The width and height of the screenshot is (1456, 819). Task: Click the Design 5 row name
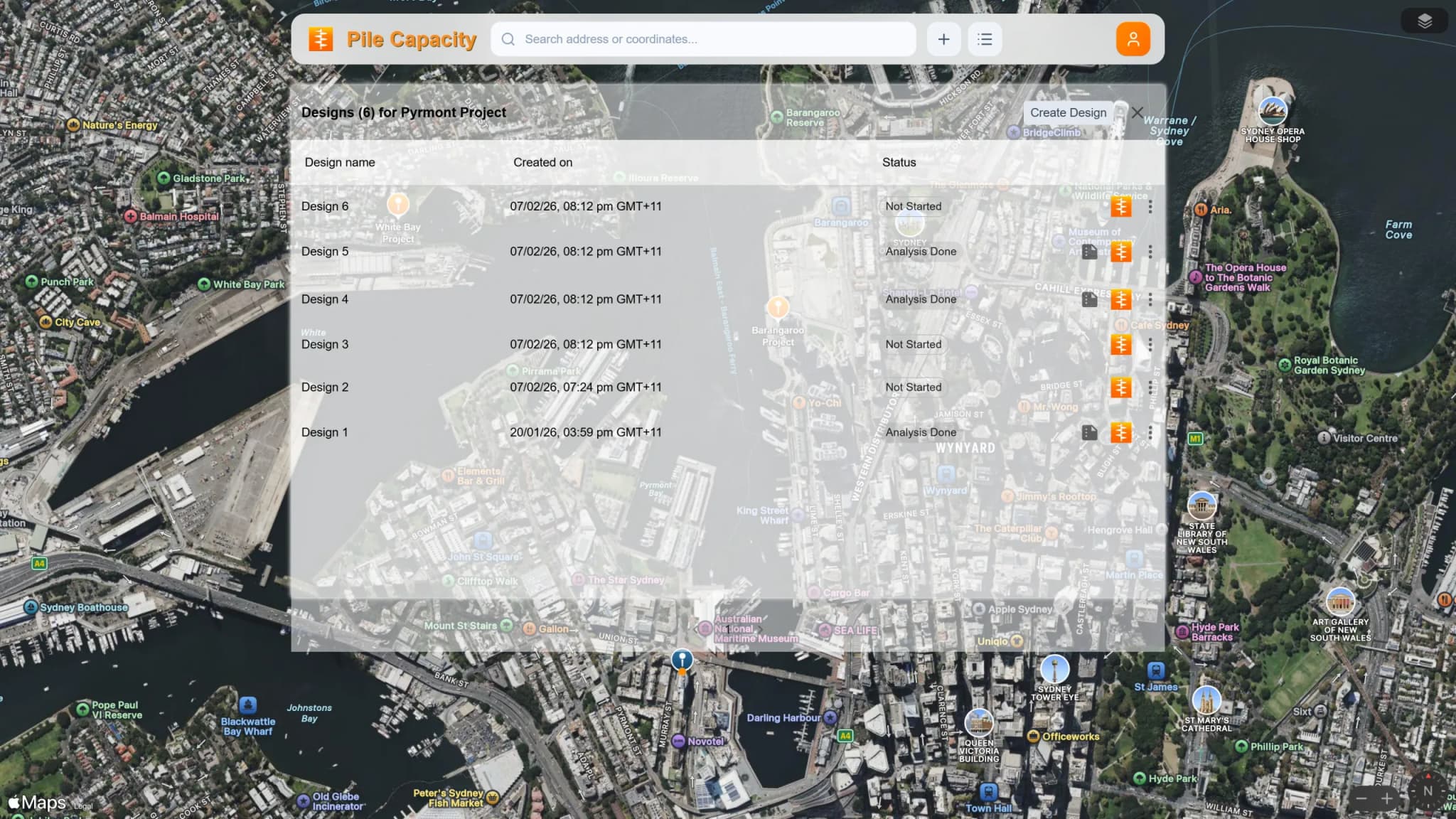[325, 251]
